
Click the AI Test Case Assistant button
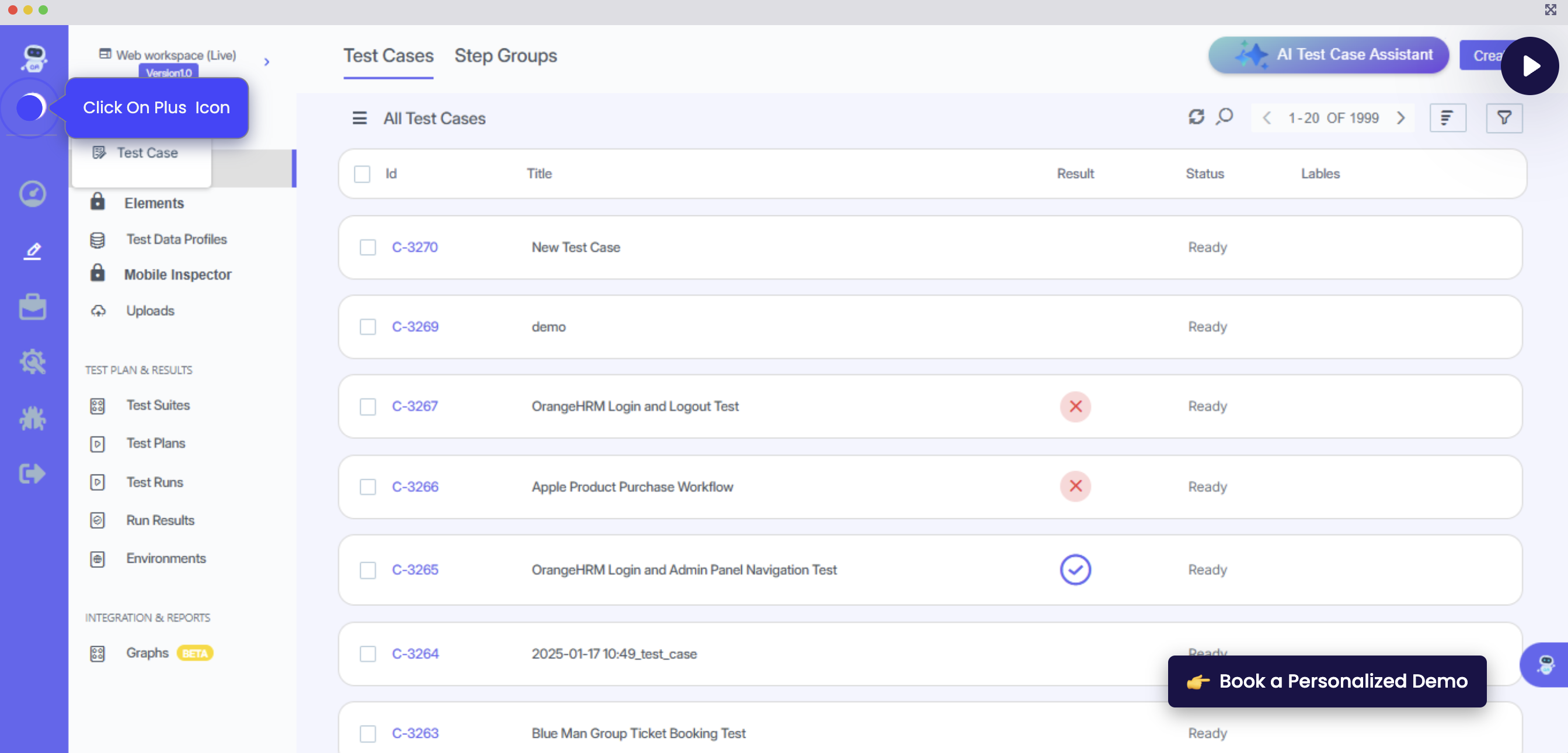(1328, 55)
